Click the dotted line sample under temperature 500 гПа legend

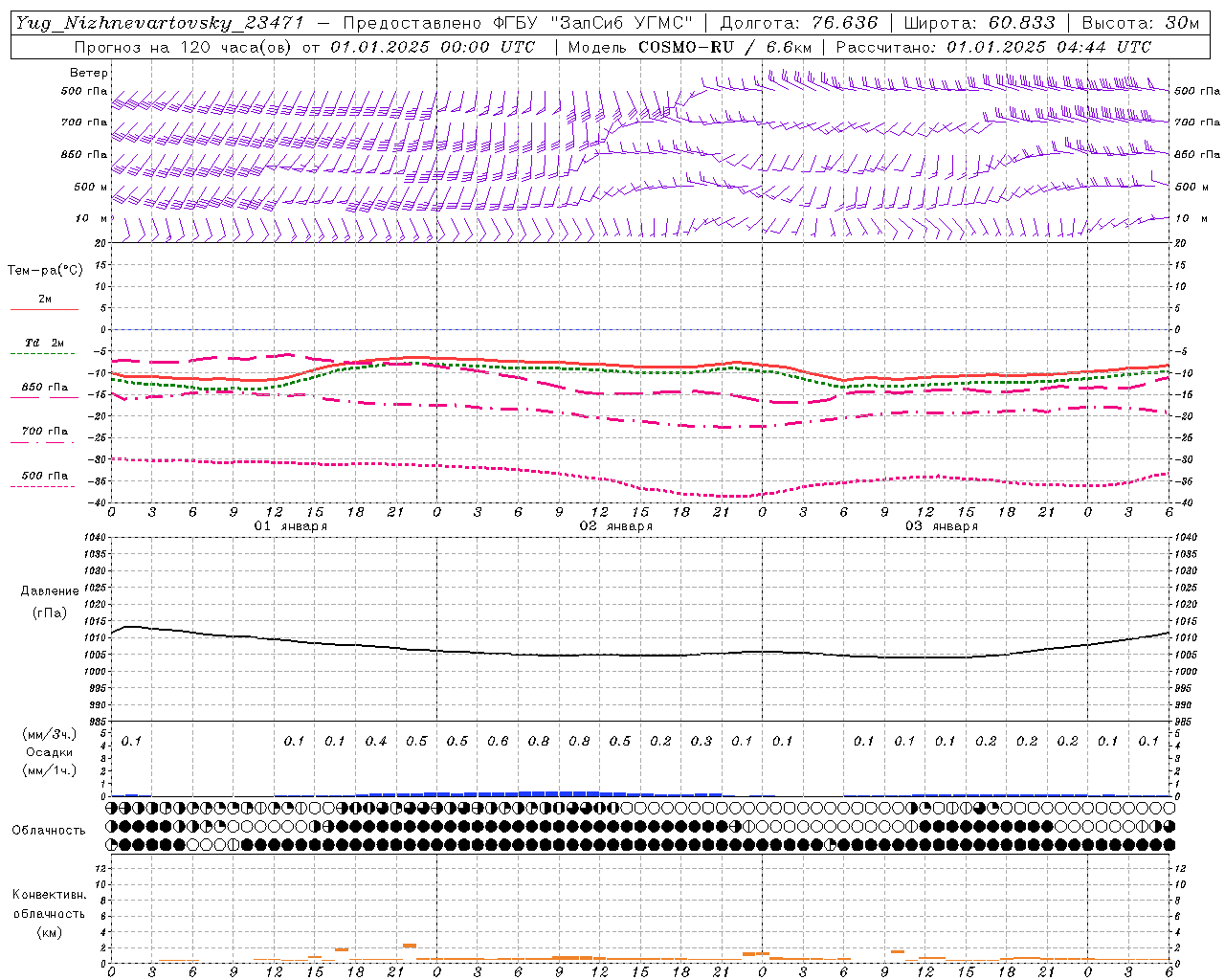[x=44, y=486]
